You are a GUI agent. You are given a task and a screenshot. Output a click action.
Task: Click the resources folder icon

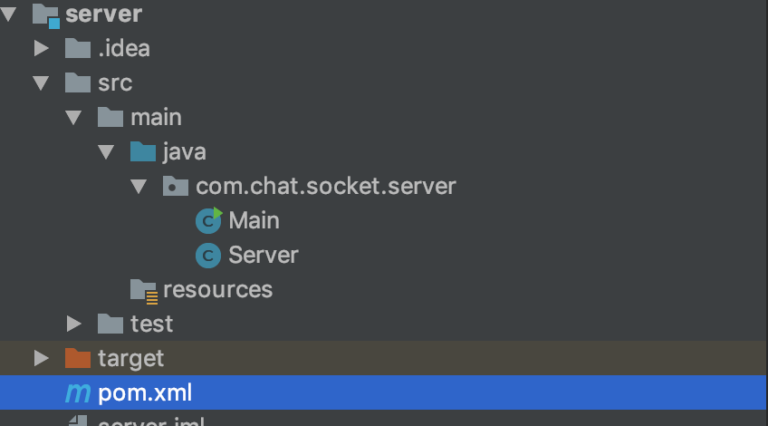144,291
